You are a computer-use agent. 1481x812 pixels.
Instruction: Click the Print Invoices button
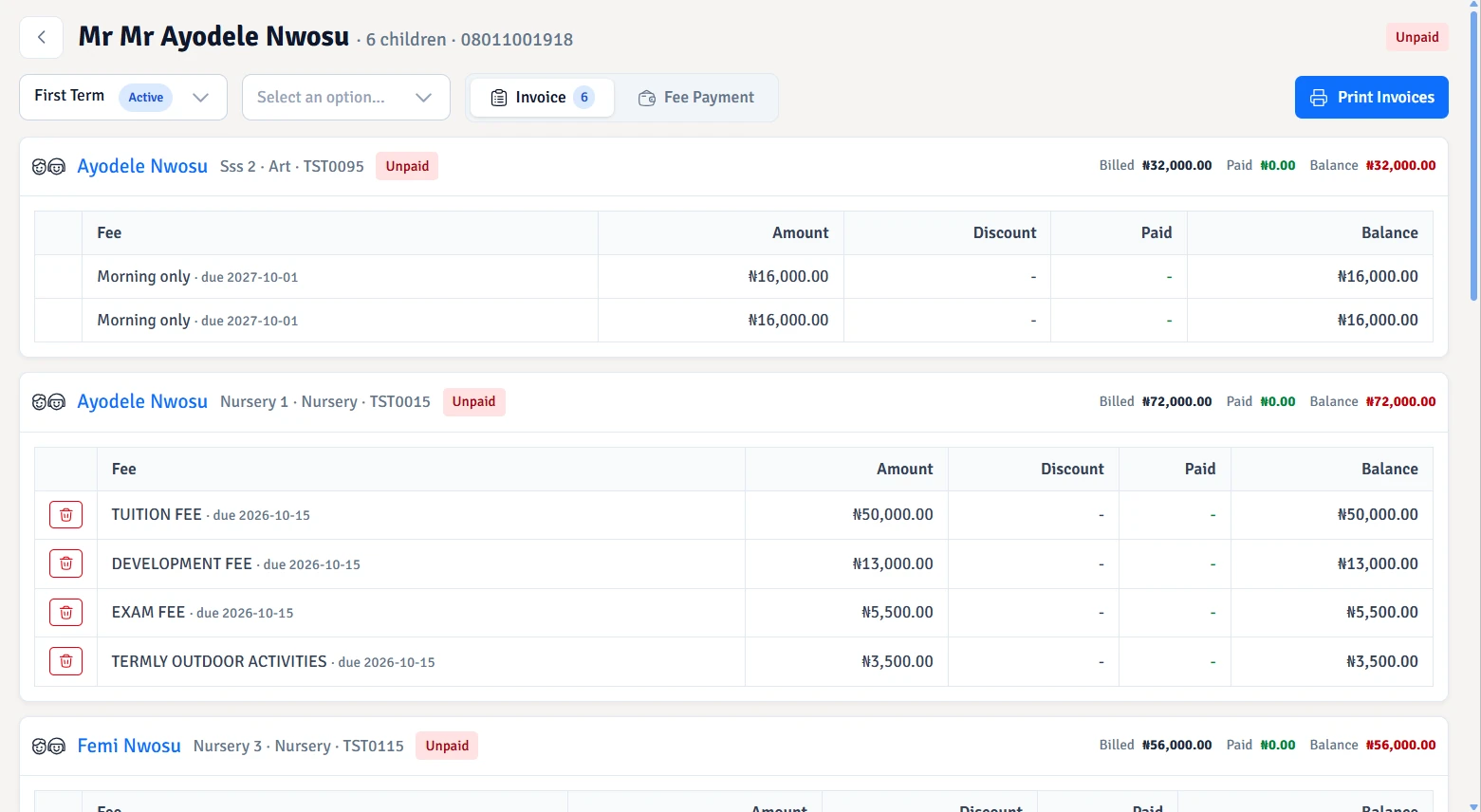point(1371,98)
